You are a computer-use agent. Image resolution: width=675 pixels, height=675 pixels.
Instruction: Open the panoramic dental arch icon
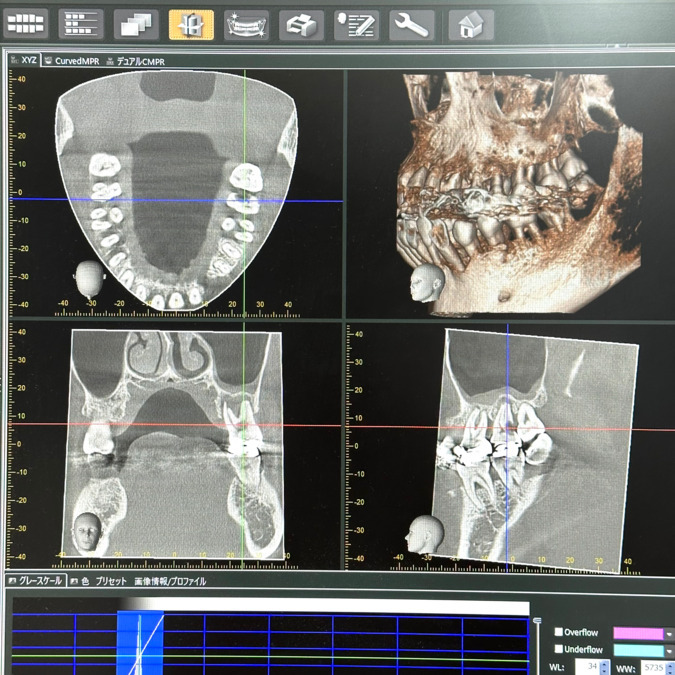coord(246,25)
